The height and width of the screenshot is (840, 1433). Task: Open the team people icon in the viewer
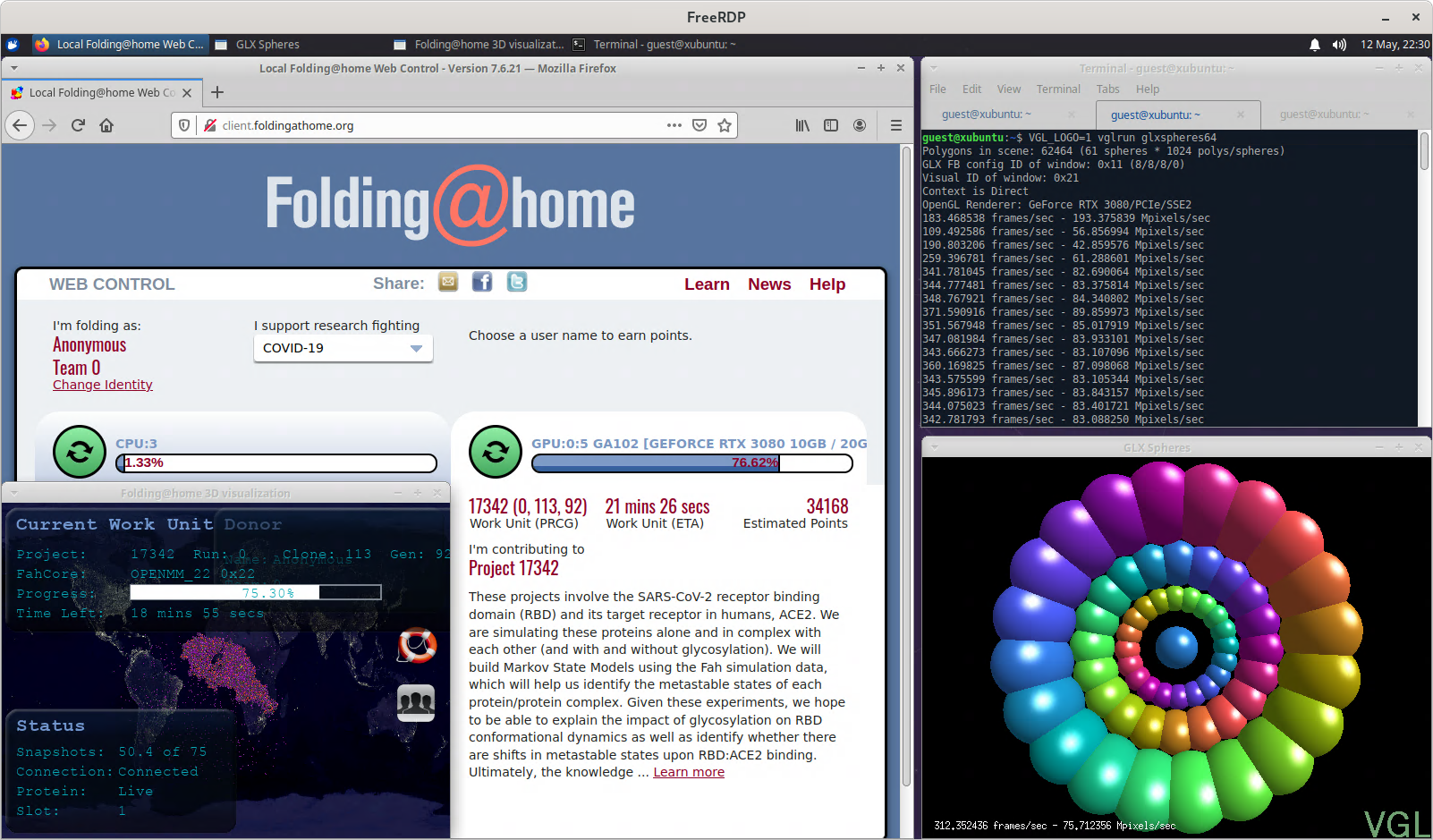click(x=416, y=702)
